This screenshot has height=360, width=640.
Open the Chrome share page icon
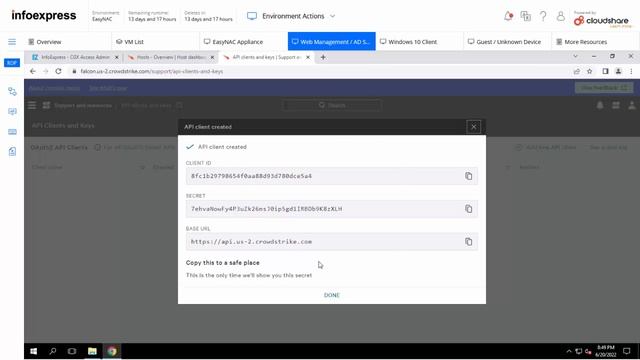pyautogui.click(x=577, y=71)
